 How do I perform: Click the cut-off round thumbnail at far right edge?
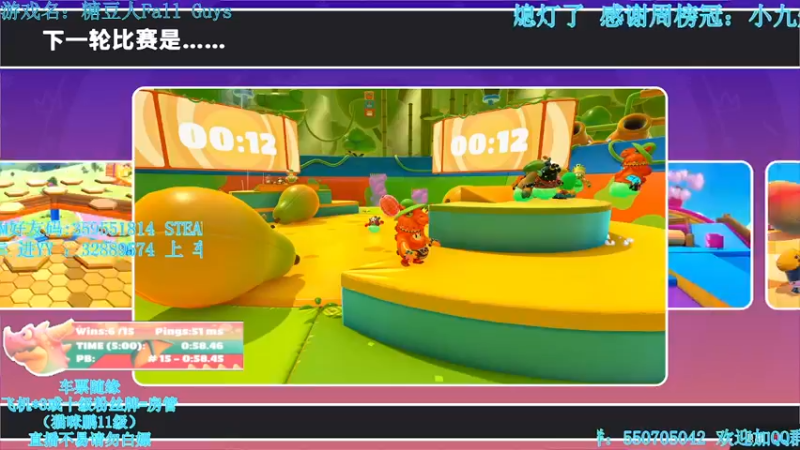tap(783, 235)
